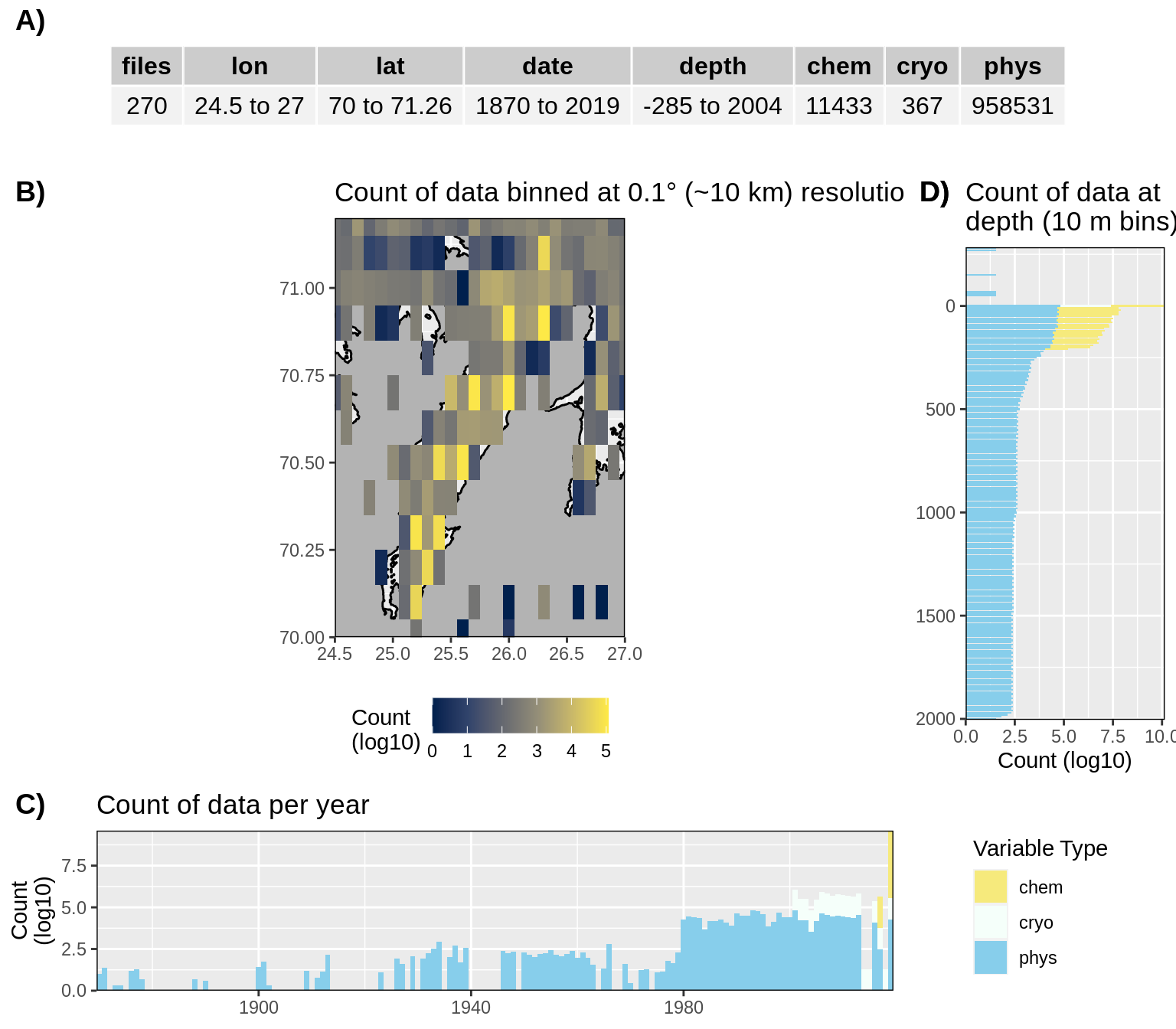
Task: Click the 'cryo' table header
Action: tap(922, 66)
